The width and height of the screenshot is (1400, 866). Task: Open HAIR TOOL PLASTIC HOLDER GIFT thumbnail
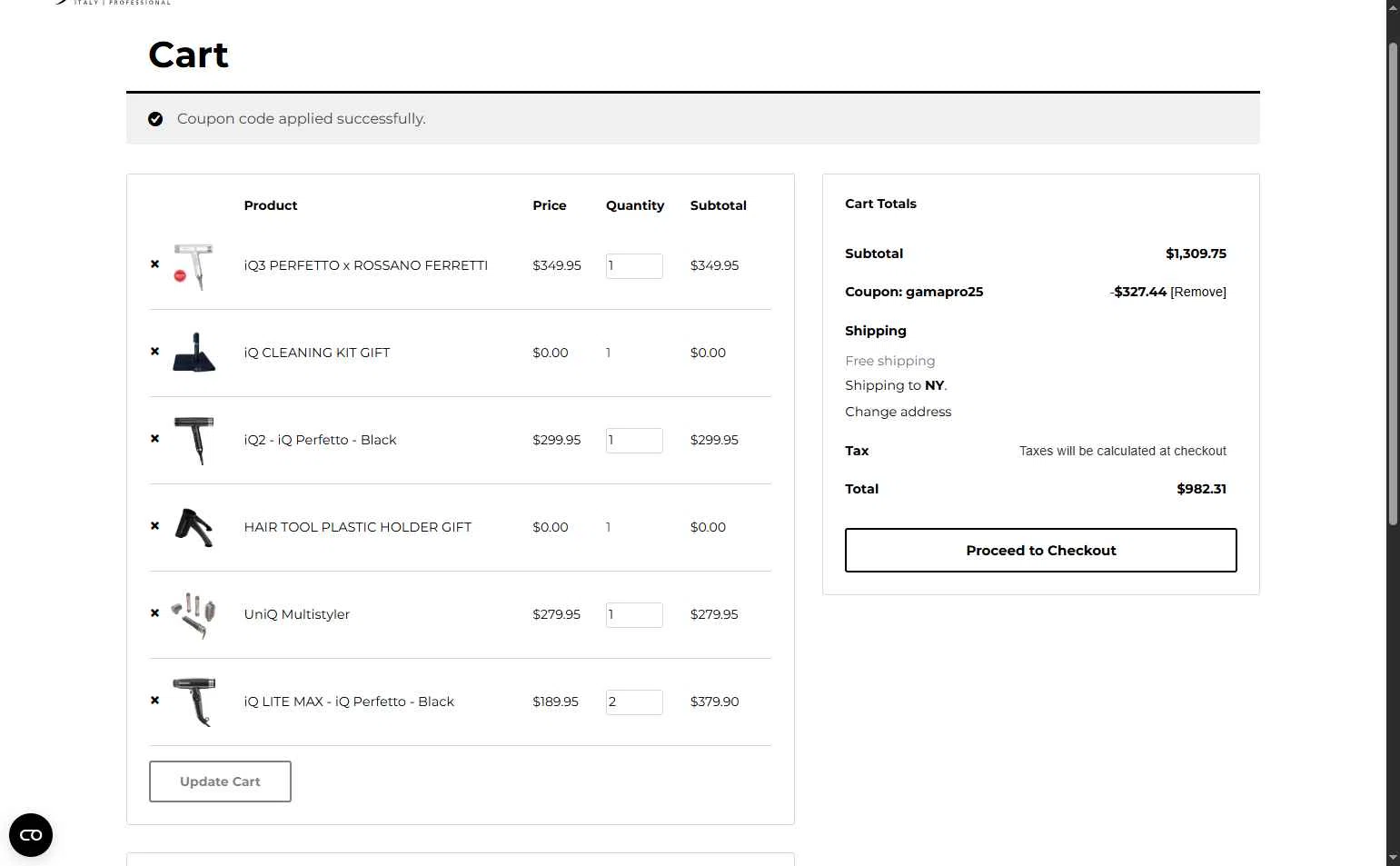(x=194, y=527)
